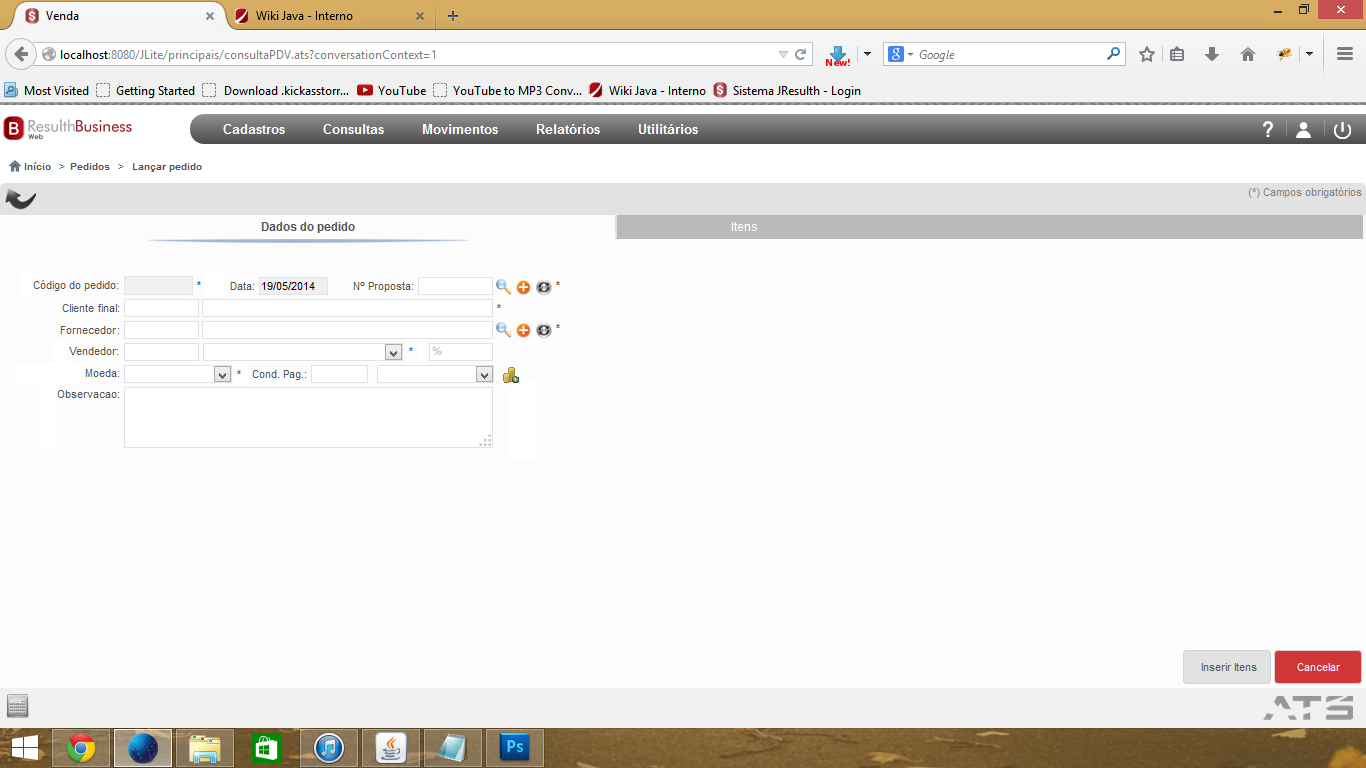Click the user profile icon in header
This screenshot has width=1366, height=768.
pos(1303,130)
